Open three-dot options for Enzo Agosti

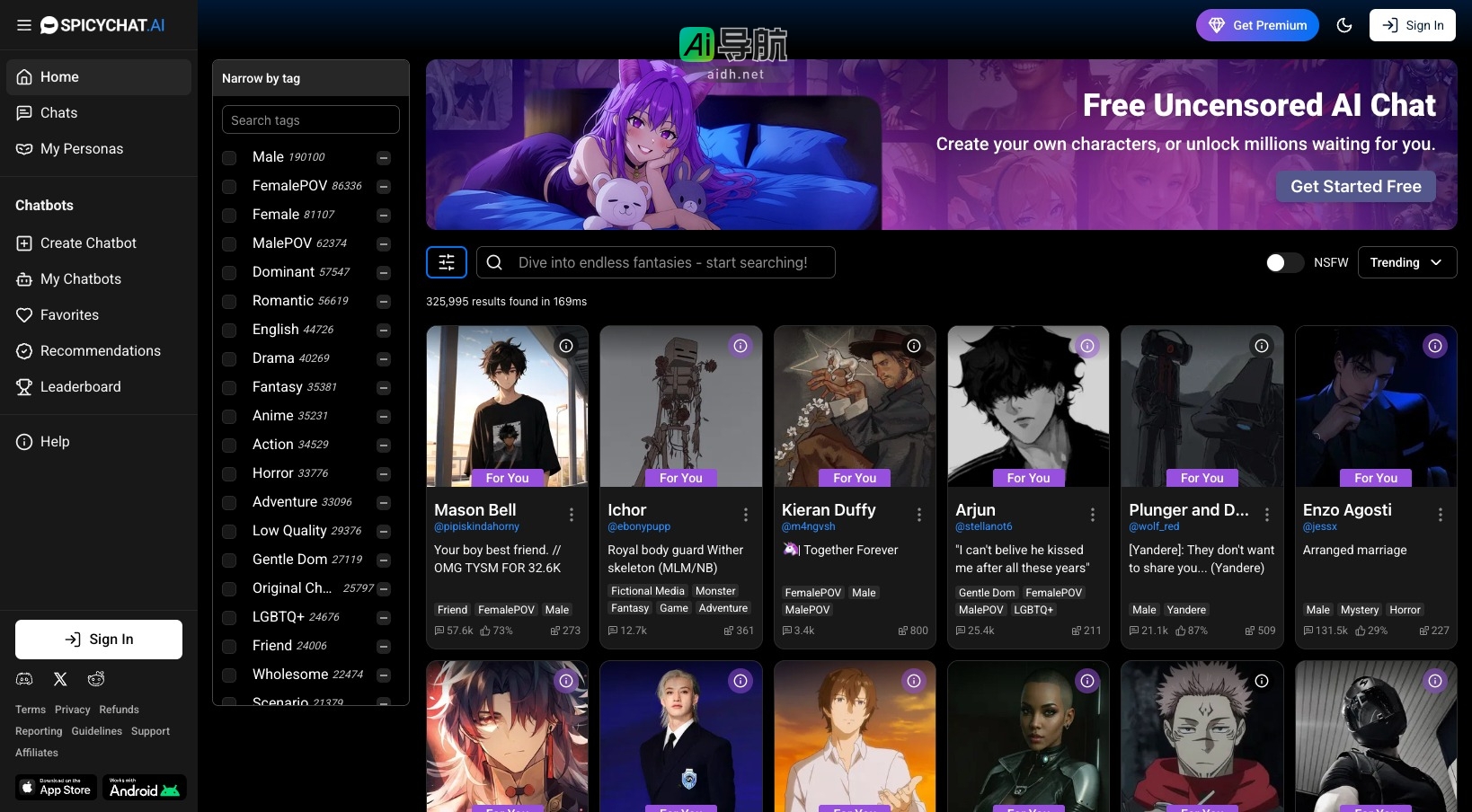point(1440,515)
